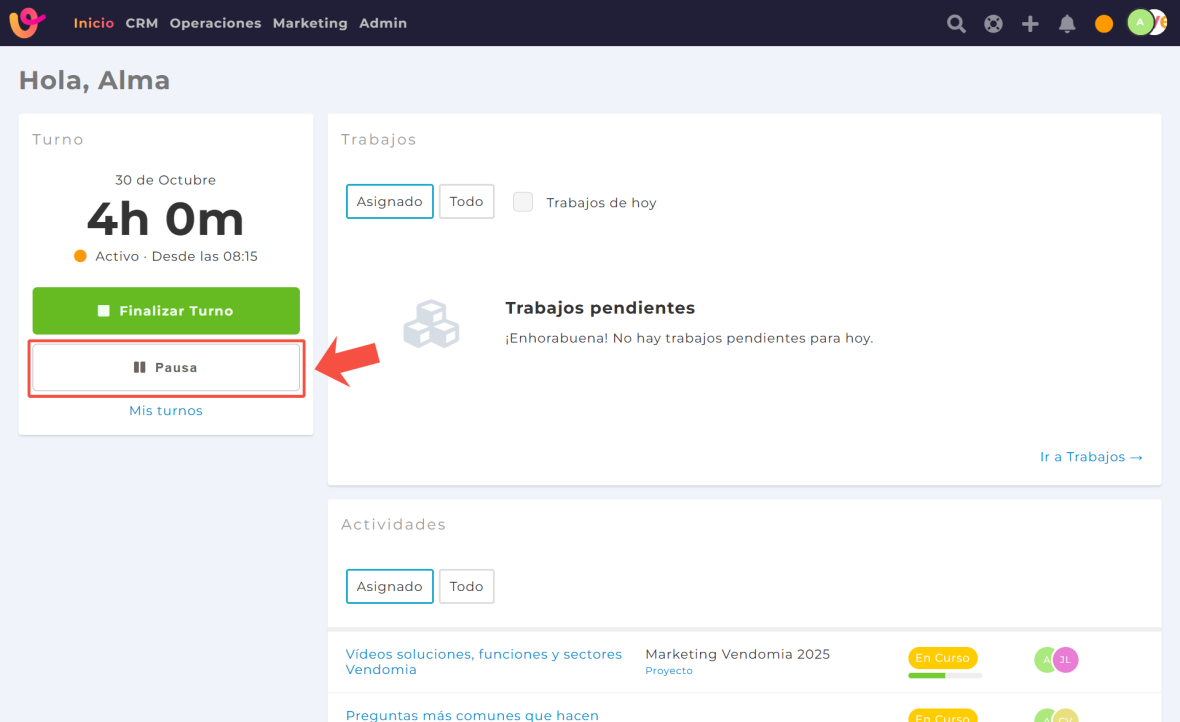
Task: Click the help lifebuoy icon
Action: point(993,24)
